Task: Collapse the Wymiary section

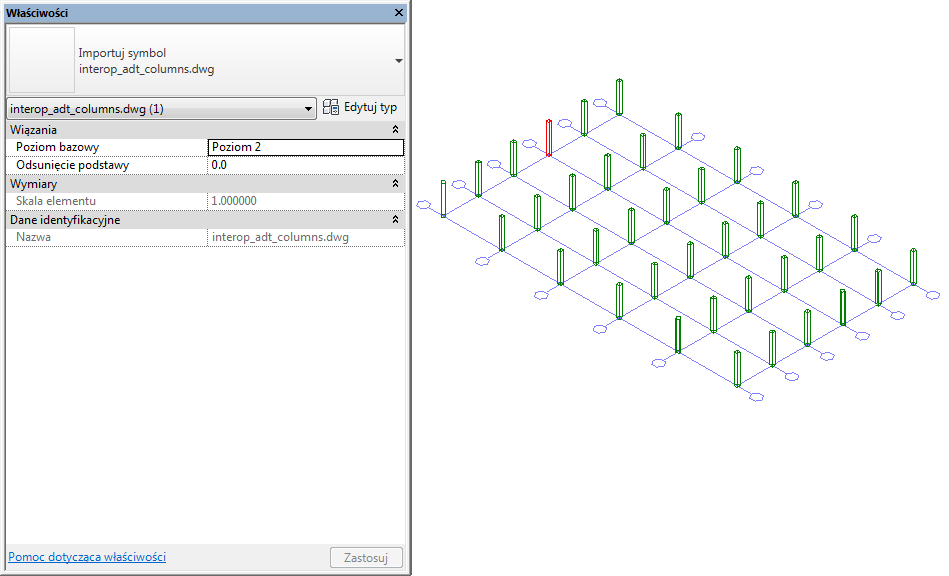Action: point(395,183)
